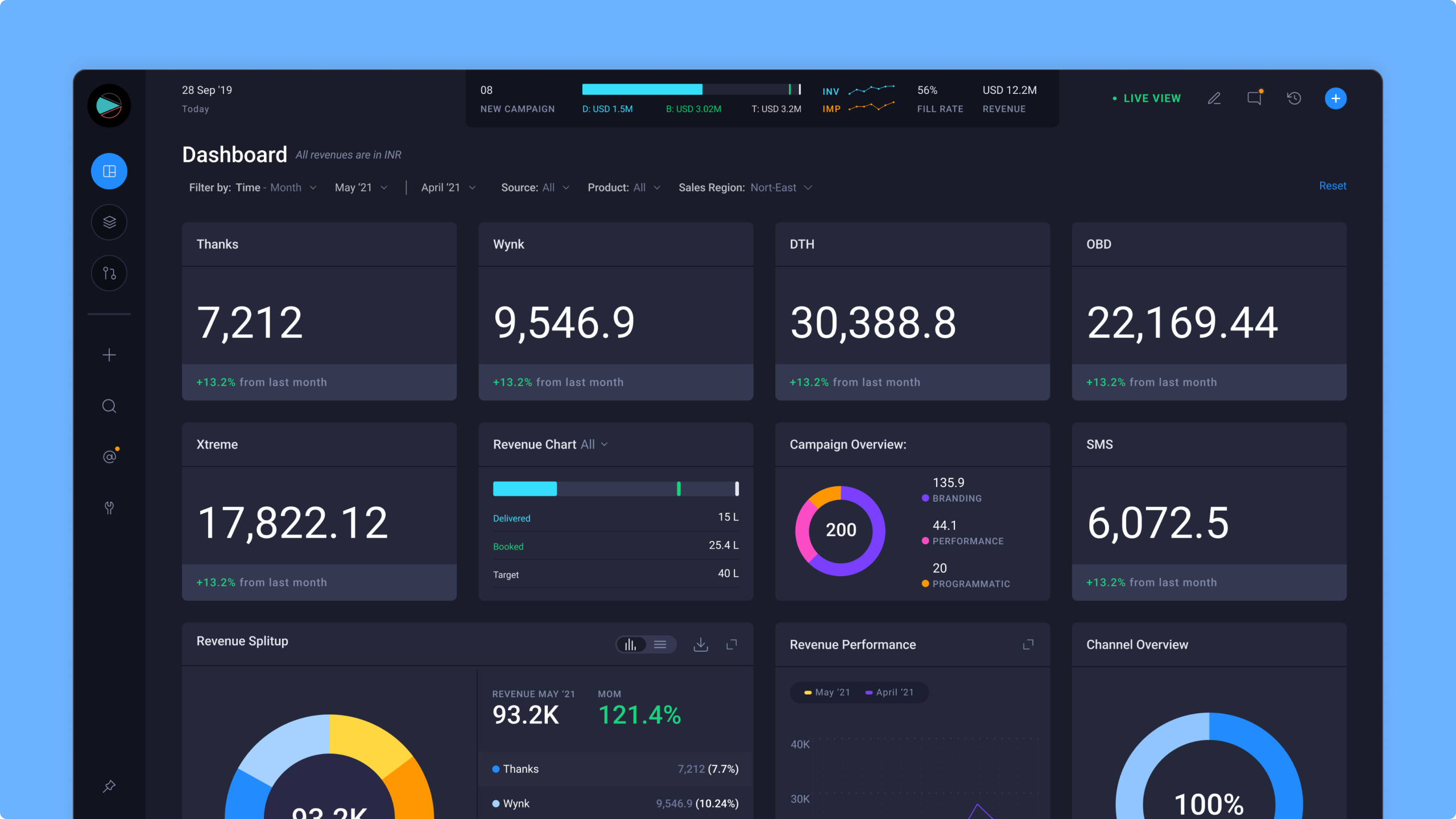Click the 121.4% MOM value

pos(640,715)
